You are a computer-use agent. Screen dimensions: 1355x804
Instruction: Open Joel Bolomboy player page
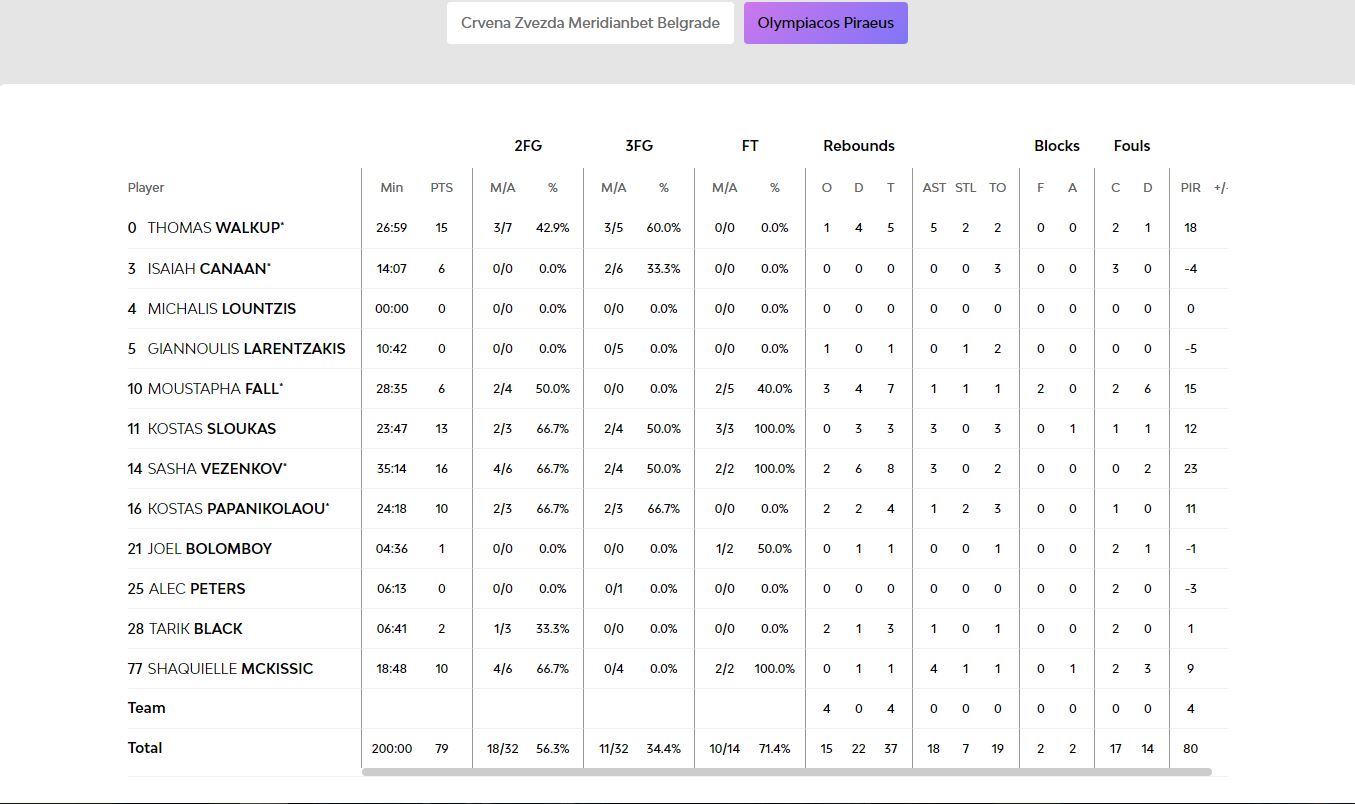tap(209, 548)
